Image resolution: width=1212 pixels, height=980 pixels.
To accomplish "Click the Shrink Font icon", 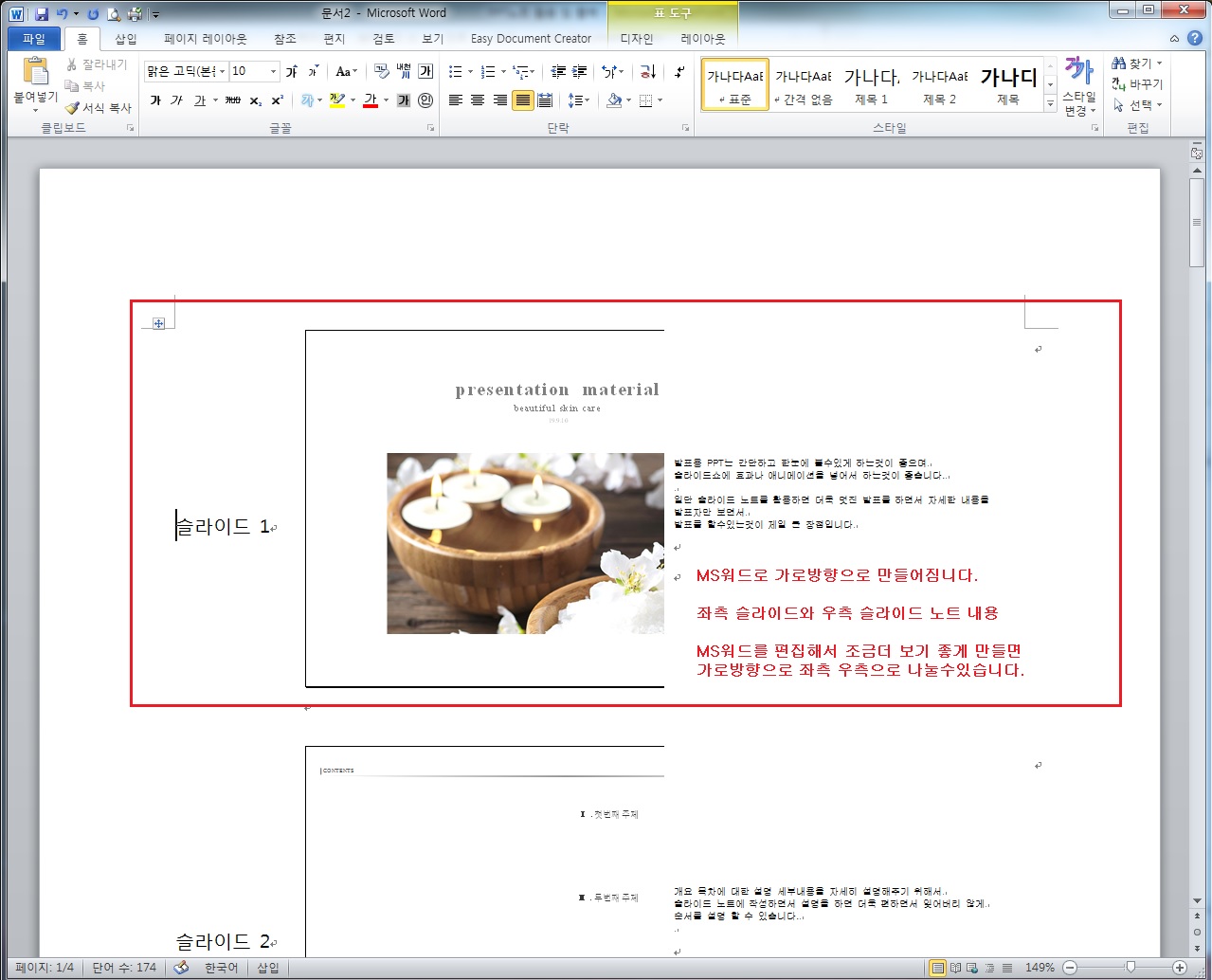I will (x=314, y=72).
